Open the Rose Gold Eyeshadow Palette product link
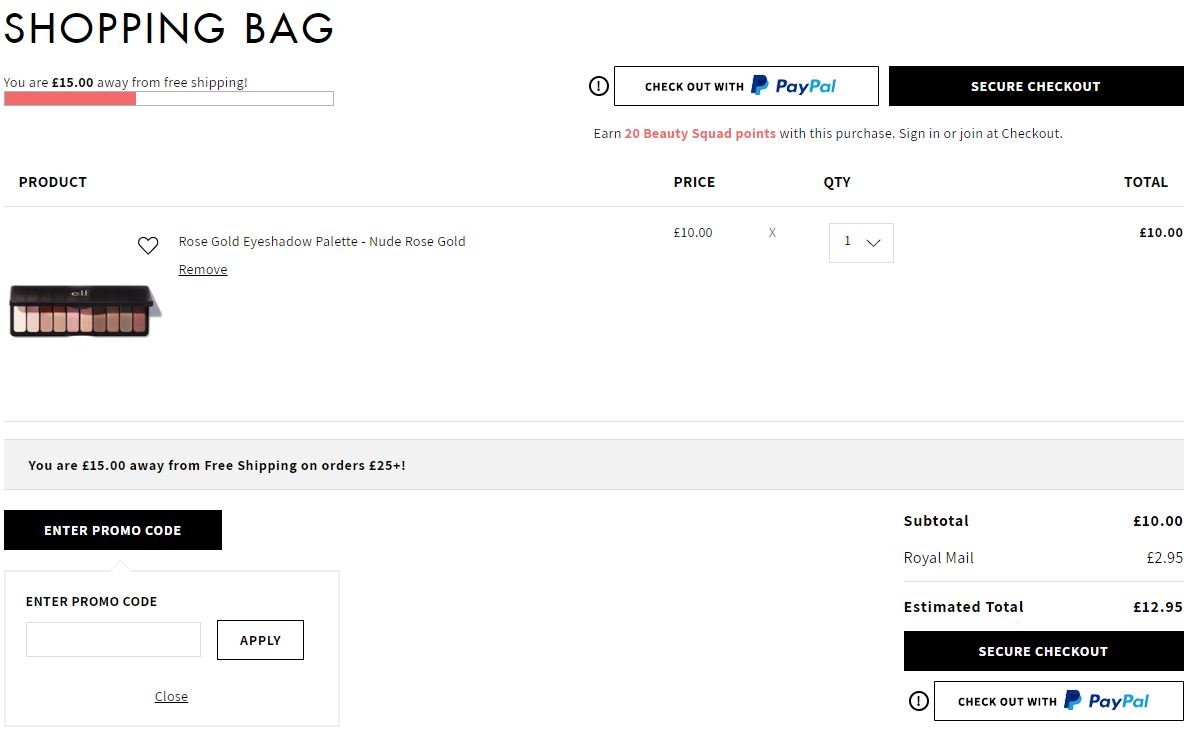 pos(322,241)
